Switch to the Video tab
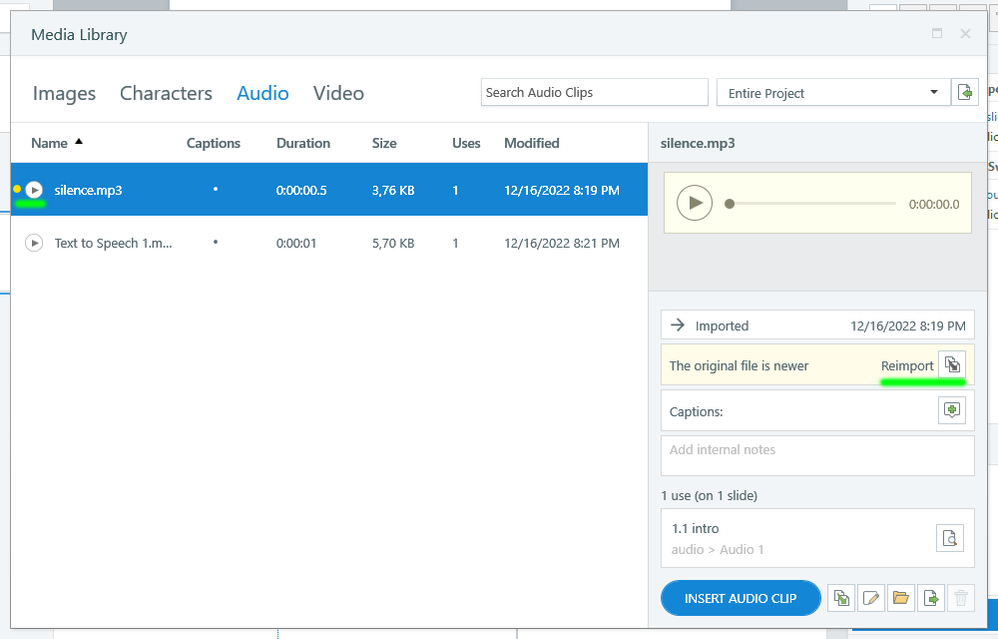 [338, 93]
